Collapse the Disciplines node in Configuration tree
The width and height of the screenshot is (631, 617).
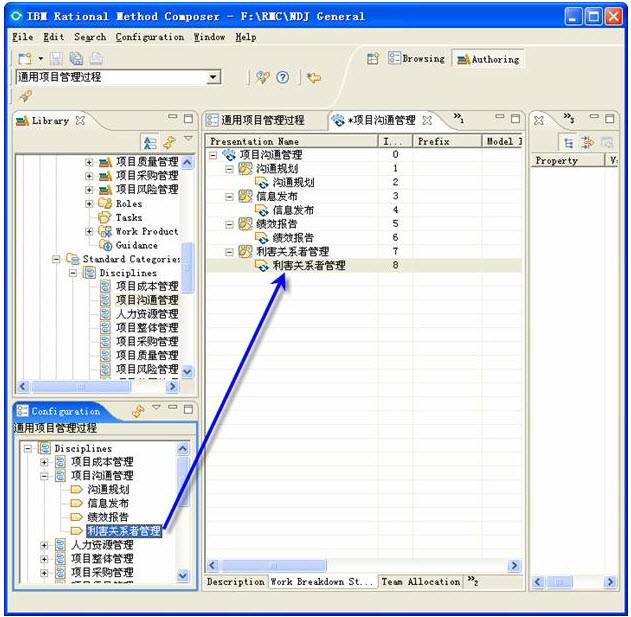coord(28,449)
